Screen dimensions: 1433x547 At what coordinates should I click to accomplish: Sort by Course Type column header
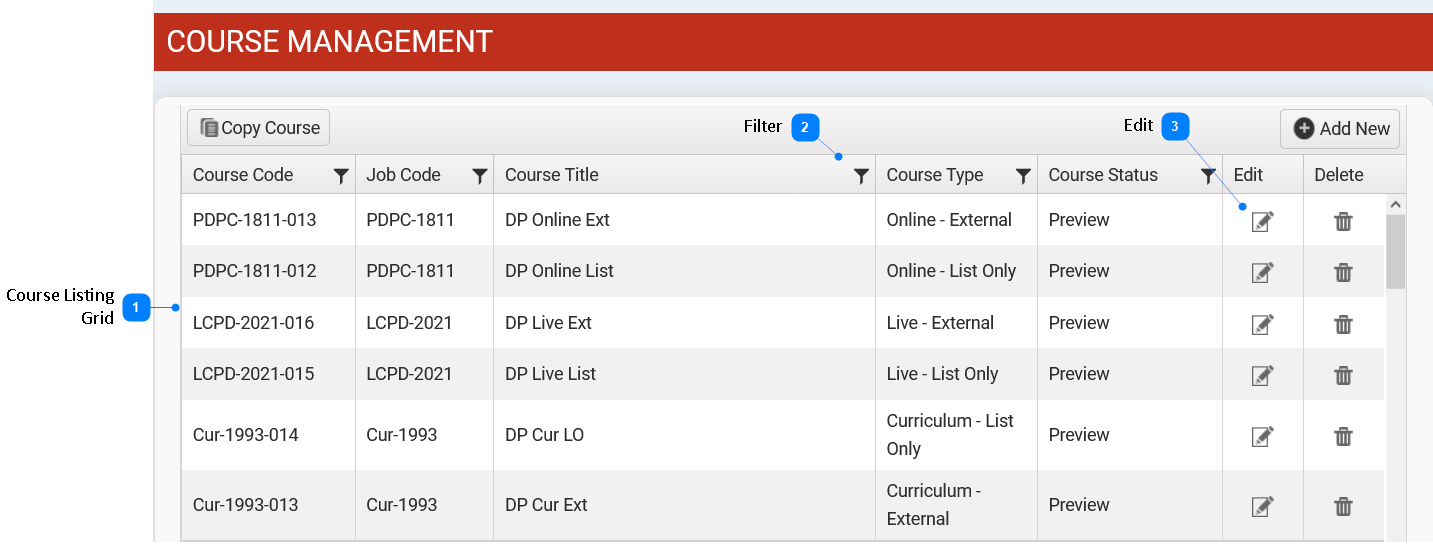(935, 175)
